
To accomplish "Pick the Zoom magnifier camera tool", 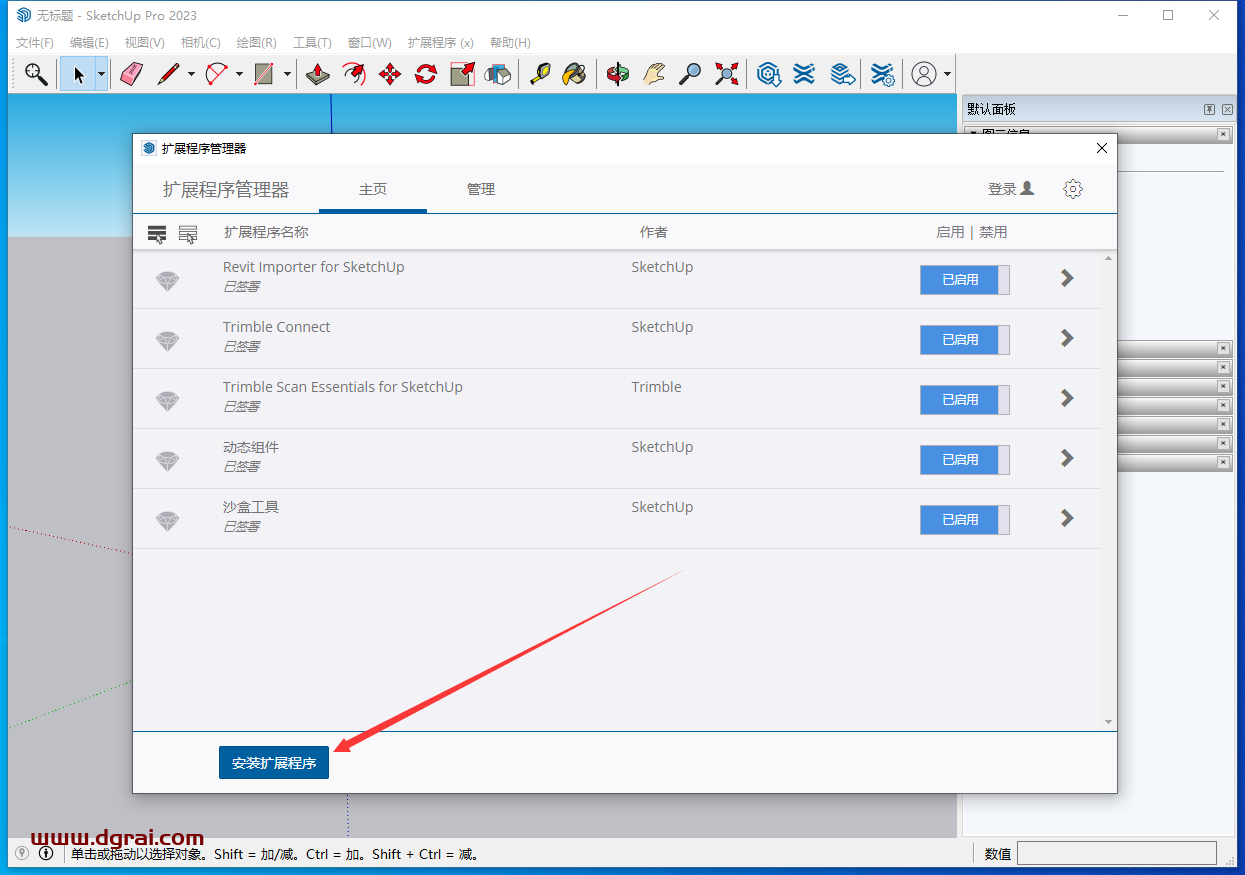I will 690,74.
